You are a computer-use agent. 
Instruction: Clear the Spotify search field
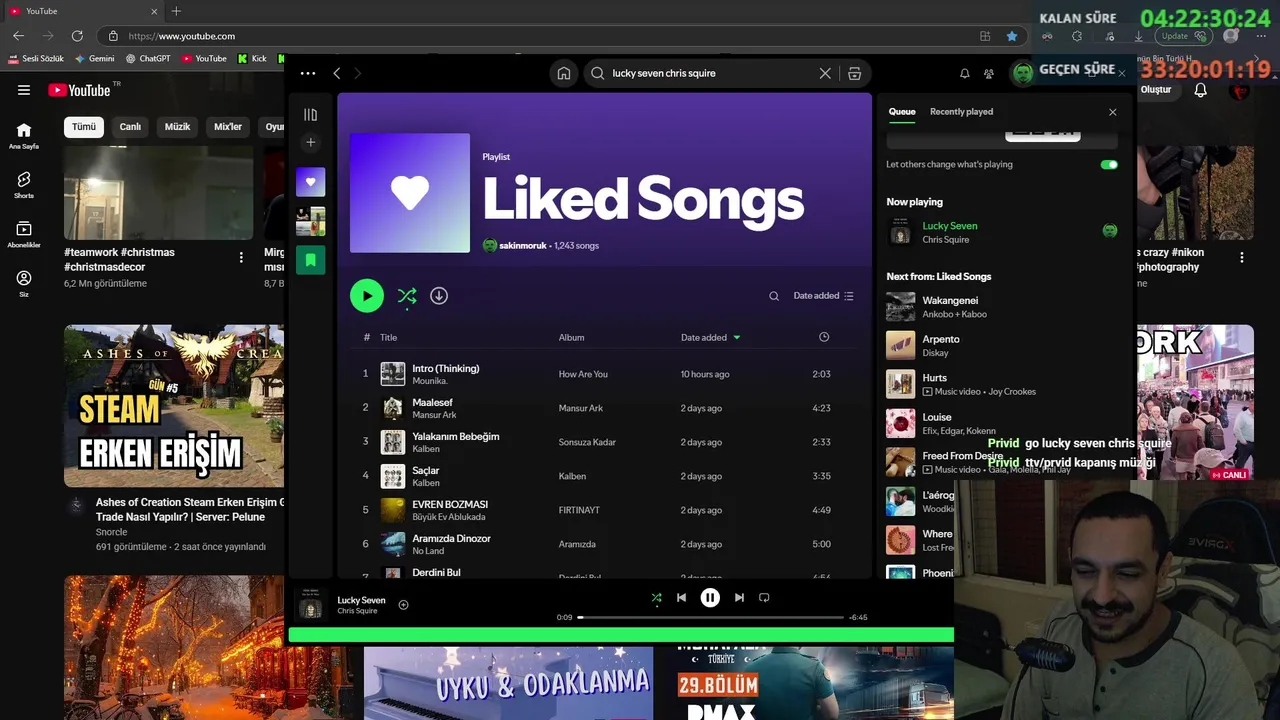point(825,73)
